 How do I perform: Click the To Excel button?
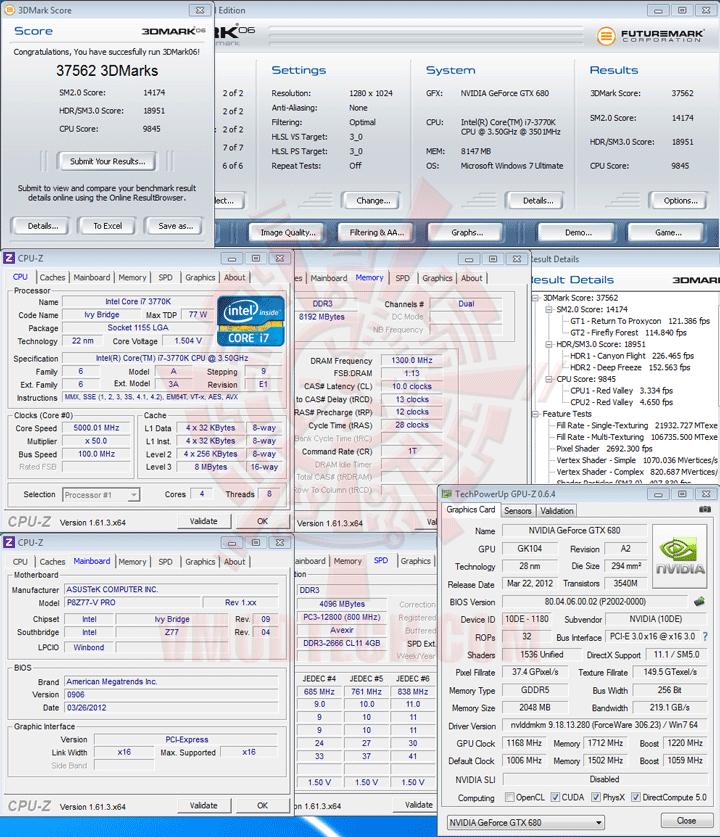107,226
